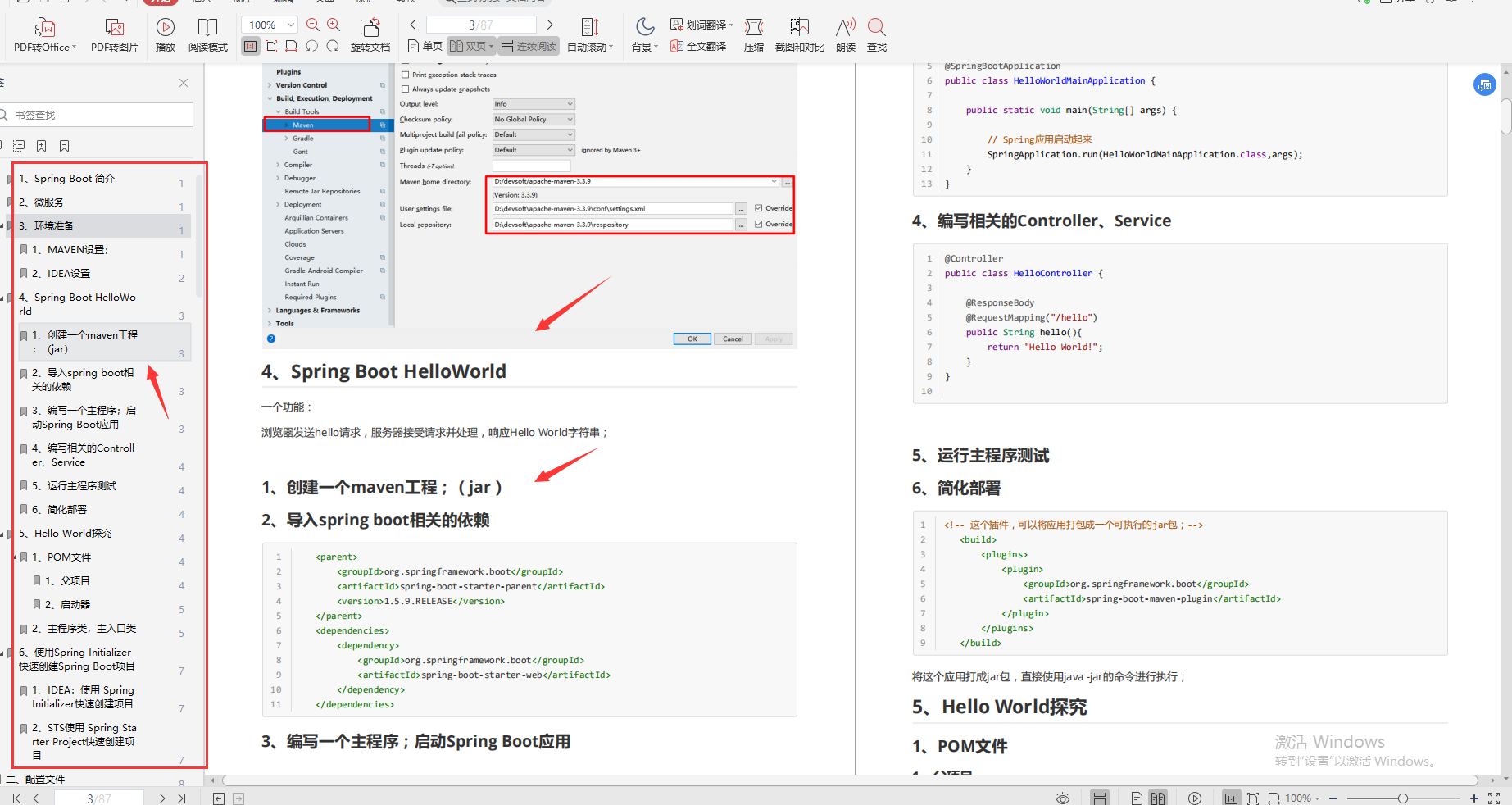Click the plus button beside zoom slider
This screenshot has width=1512, height=805.
(1474, 798)
